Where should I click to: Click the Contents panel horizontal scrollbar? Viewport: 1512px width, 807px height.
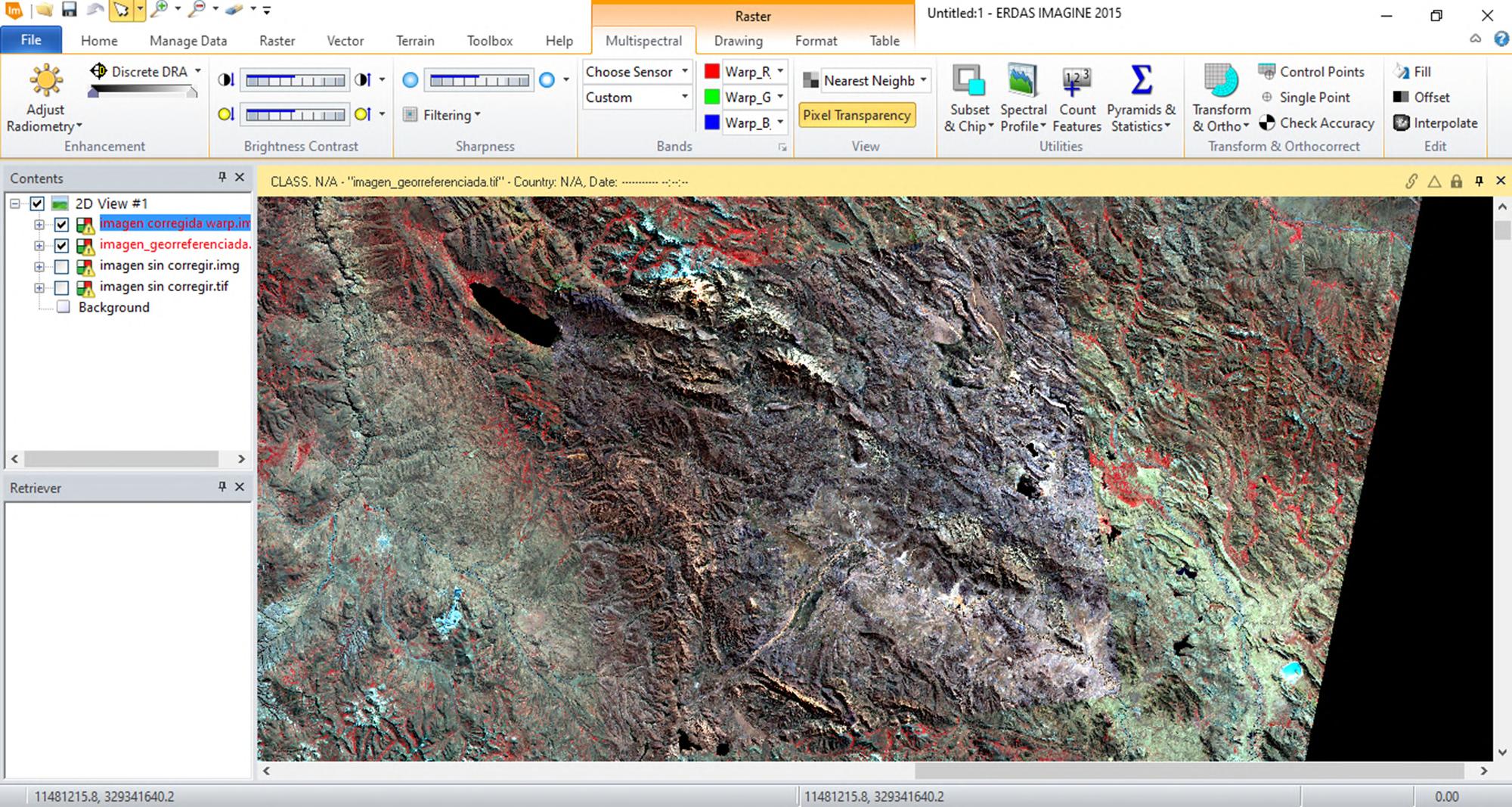pyautogui.click(x=121, y=458)
